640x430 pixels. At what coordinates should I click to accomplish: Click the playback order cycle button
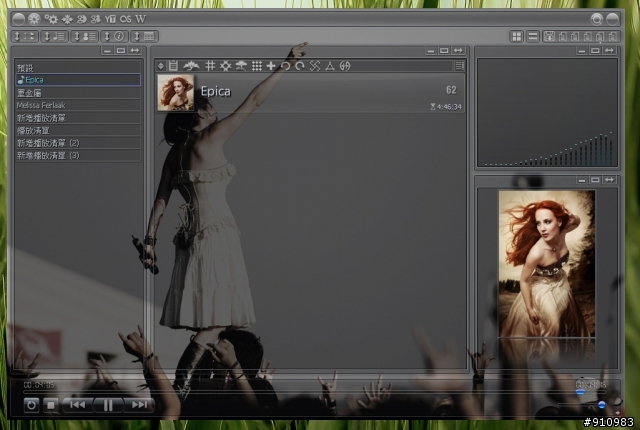31,405
